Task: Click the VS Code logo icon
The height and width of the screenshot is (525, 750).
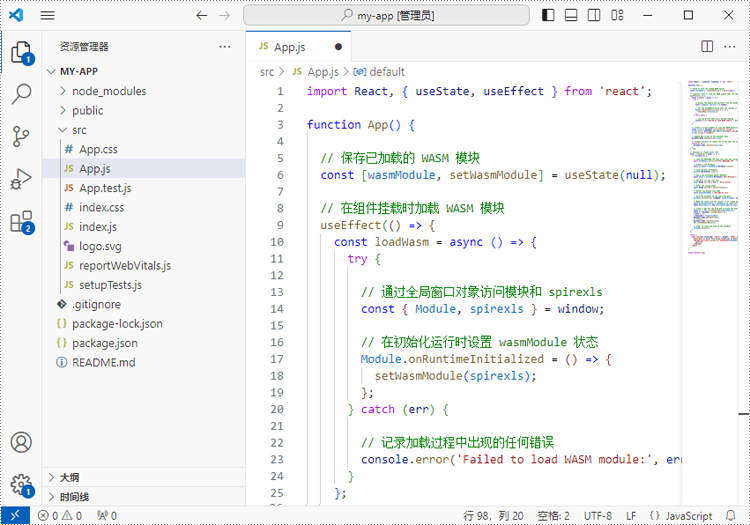Action: pos(16,15)
